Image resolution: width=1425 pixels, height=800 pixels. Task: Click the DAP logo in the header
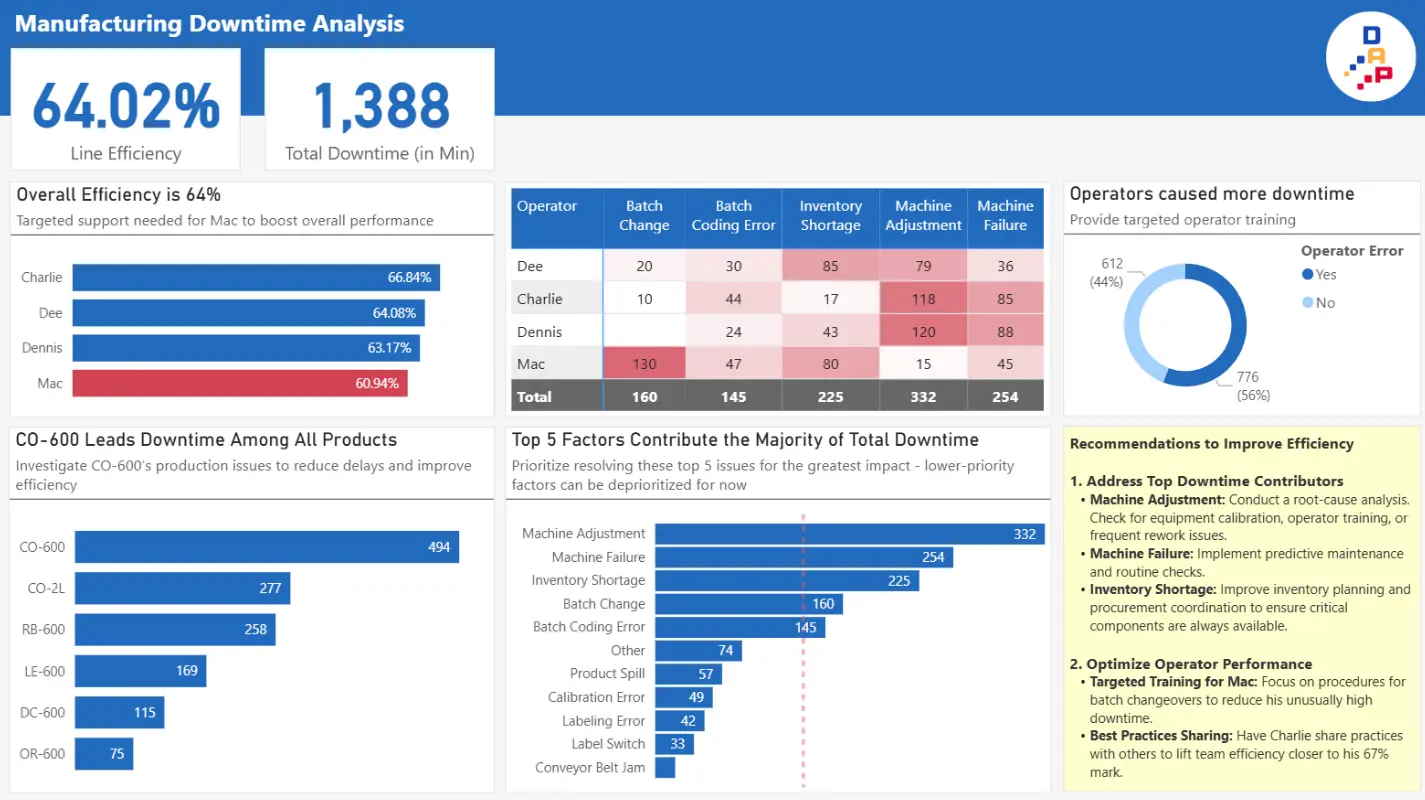click(x=1370, y=57)
